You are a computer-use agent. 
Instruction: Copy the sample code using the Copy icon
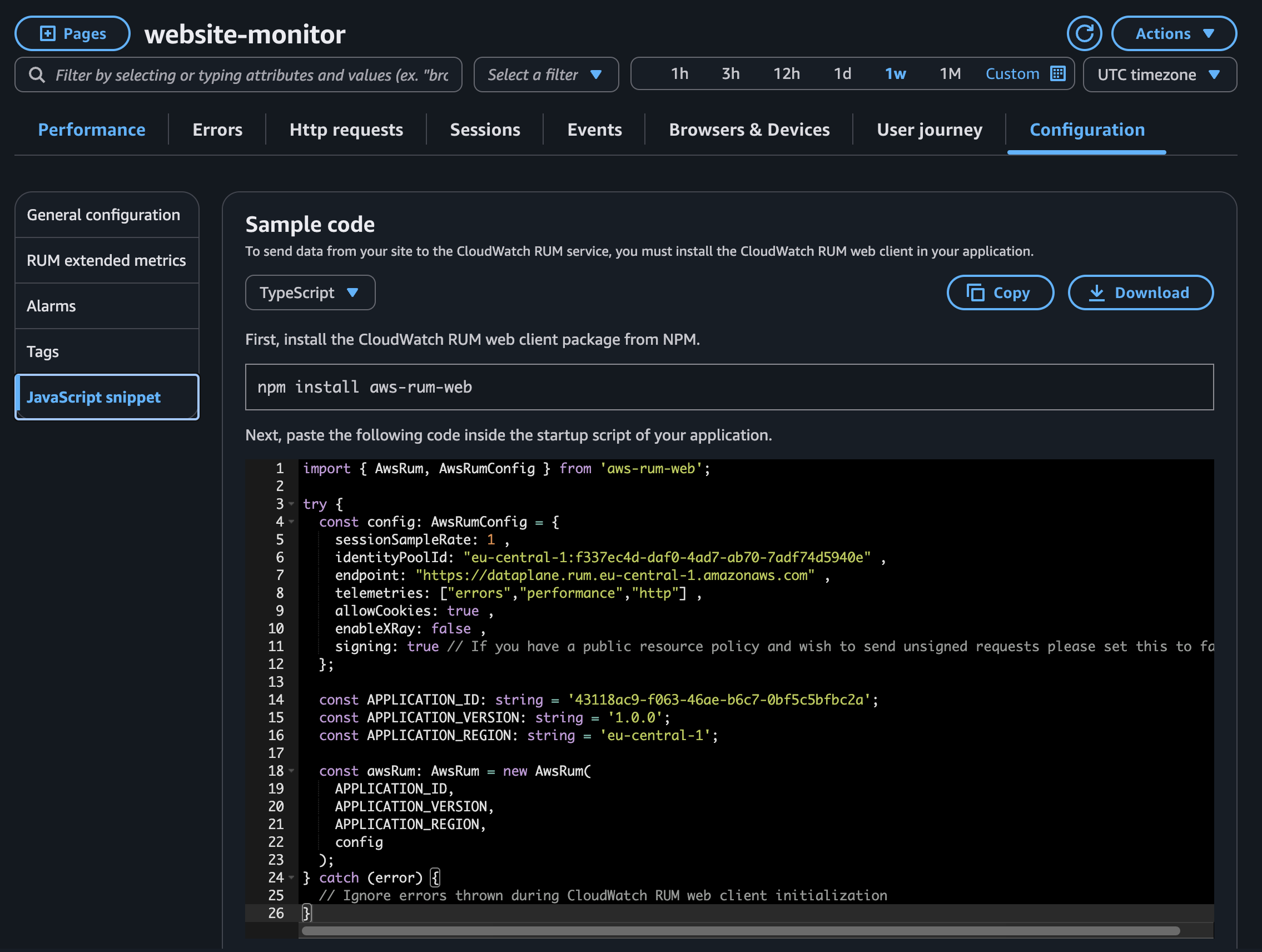(977, 292)
